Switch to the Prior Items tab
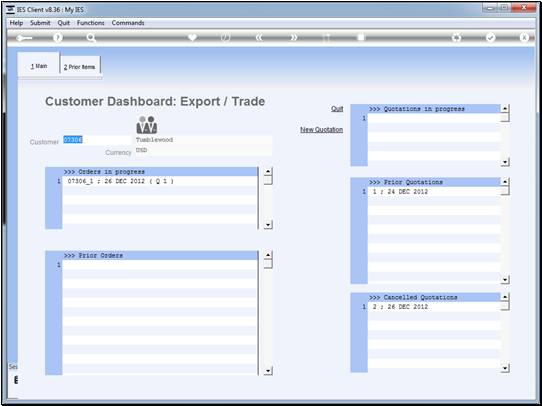542x406 pixels. coord(80,66)
